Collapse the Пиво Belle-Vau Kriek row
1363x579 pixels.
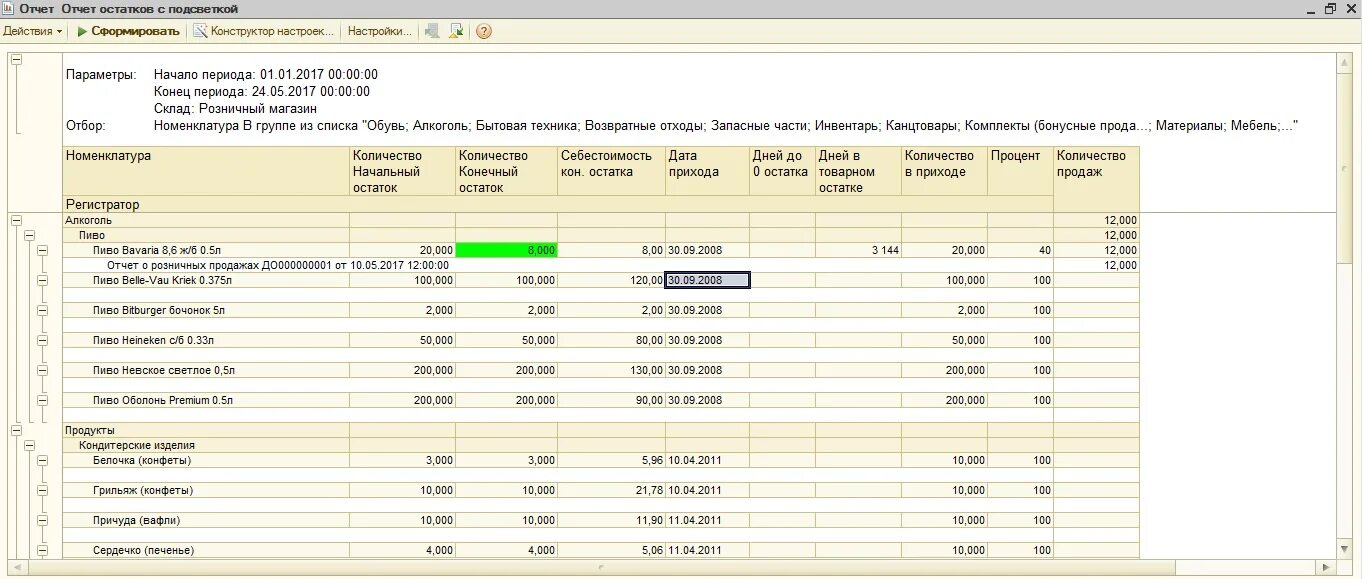(x=42, y=280)
